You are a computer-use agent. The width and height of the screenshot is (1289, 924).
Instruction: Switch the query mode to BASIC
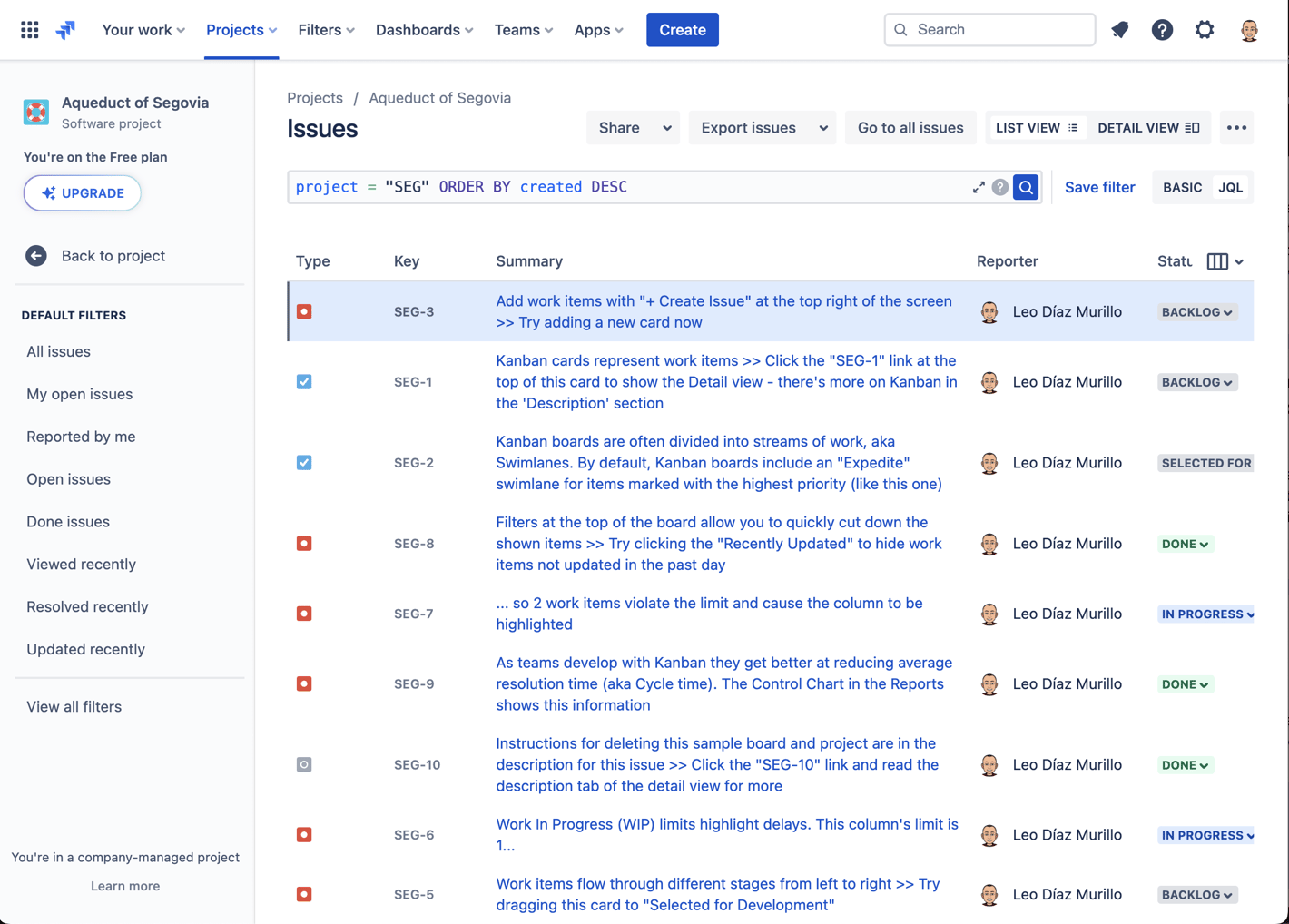point(1182,187)
